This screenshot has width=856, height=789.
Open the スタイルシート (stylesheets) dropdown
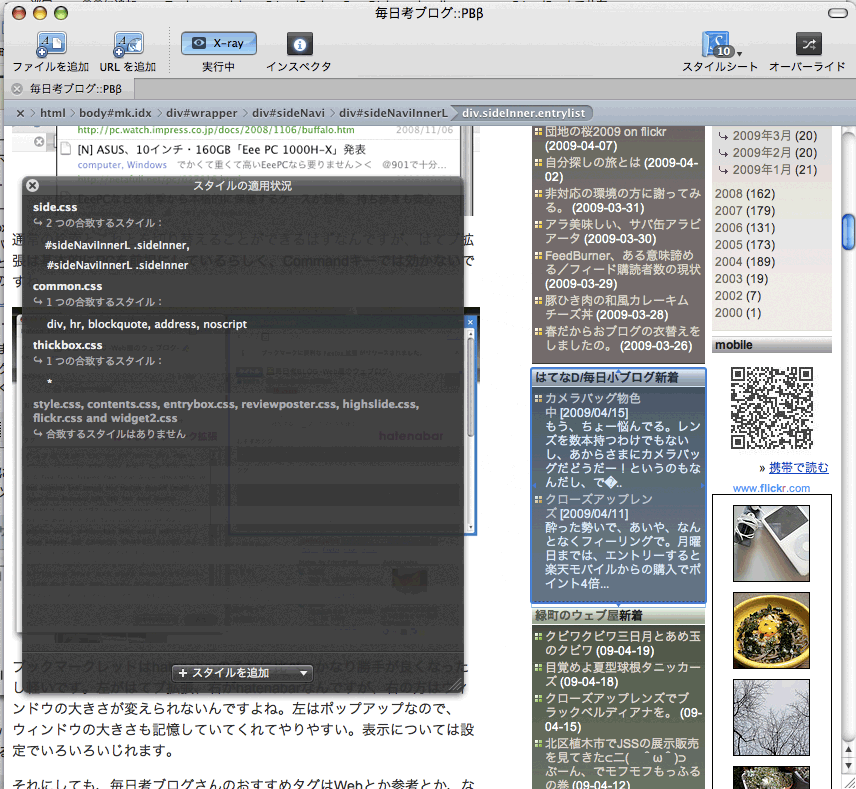pyautogui.click(x=720, y=45)
